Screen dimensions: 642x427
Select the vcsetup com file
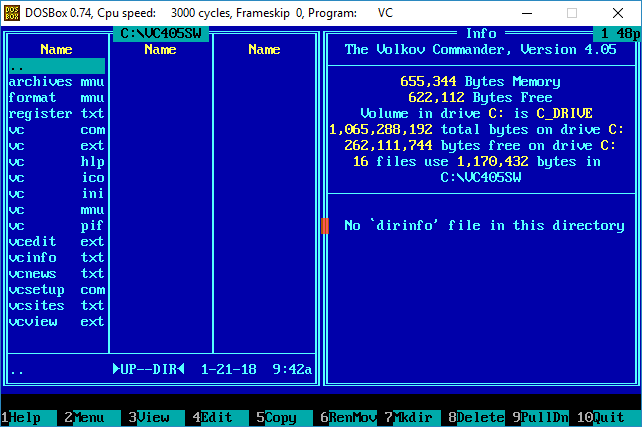click(56, 290)
